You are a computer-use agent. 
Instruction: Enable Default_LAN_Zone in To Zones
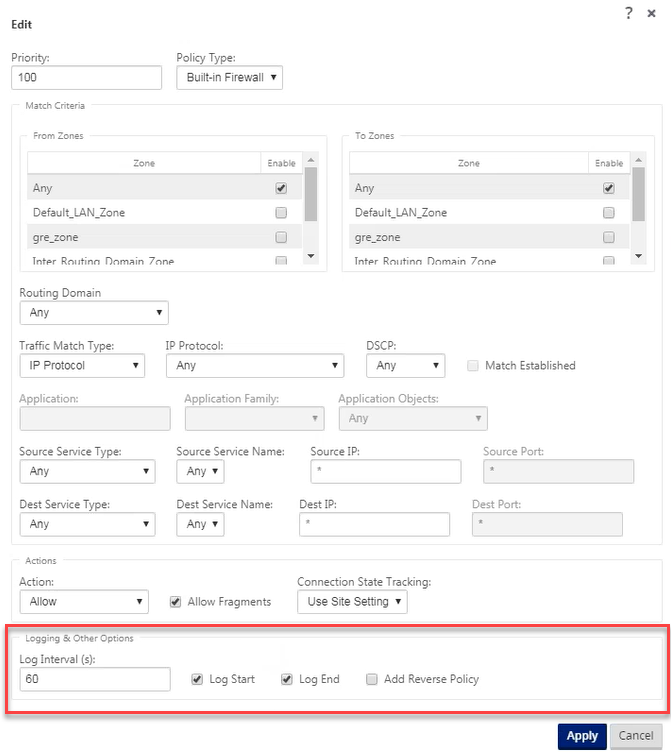click(x=609, y=213)
